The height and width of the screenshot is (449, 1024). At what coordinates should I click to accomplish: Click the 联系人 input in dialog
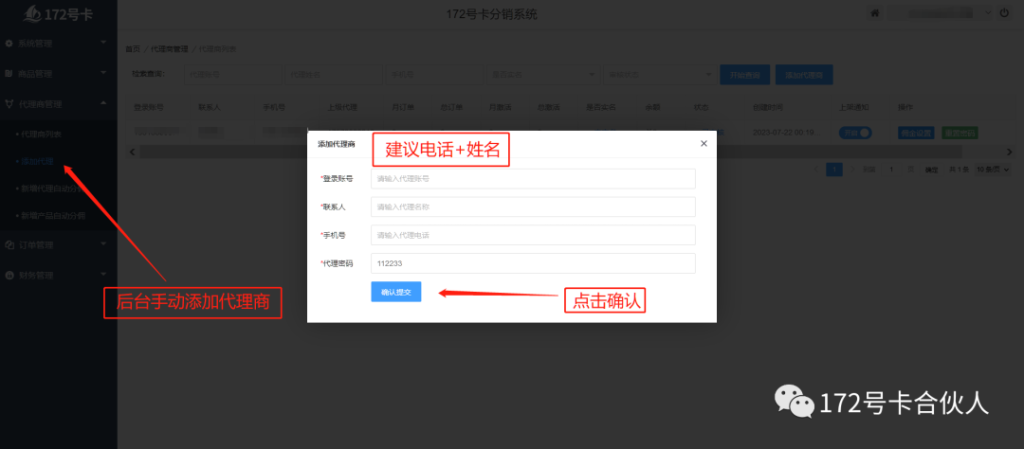pos(533,207)
